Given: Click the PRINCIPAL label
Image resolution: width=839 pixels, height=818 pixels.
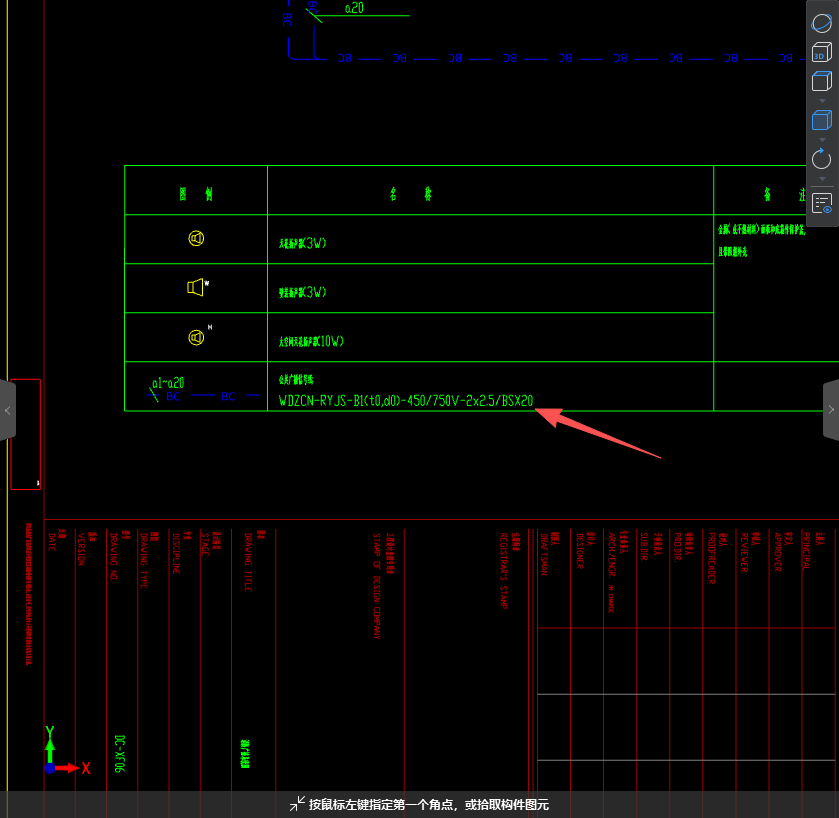Looking at the screenshot, I should (806, 552).
